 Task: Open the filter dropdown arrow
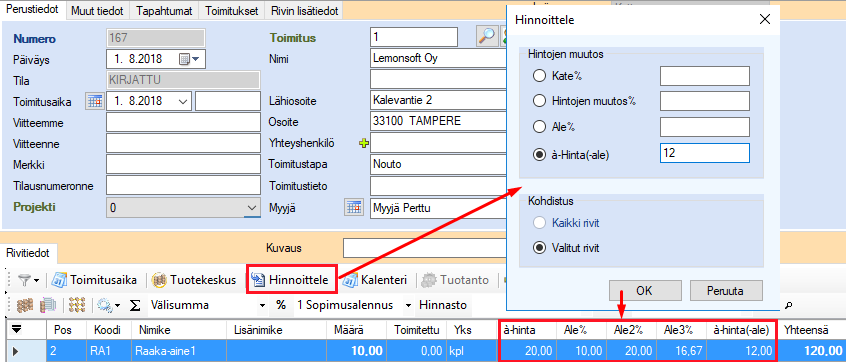click(x=37, y=281)
